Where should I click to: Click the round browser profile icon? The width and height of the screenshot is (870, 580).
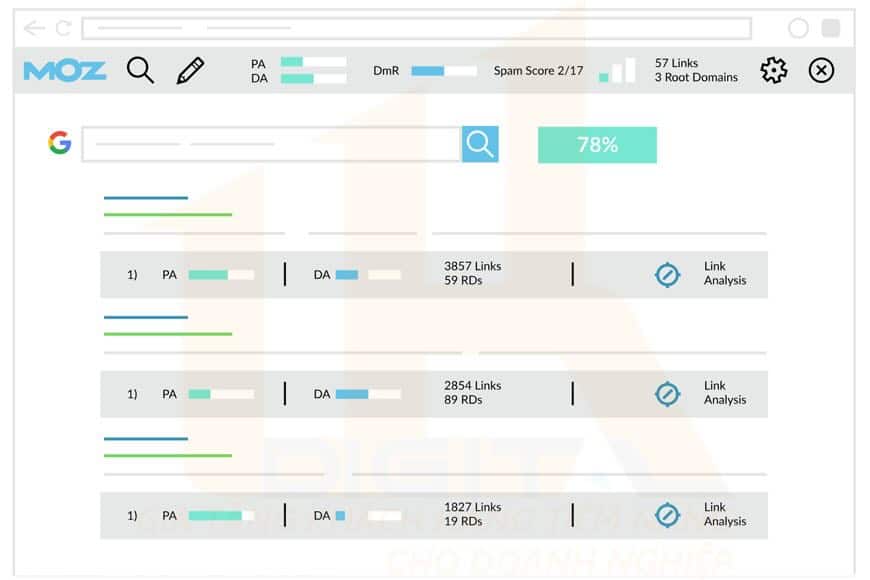[x=798, y=28]
